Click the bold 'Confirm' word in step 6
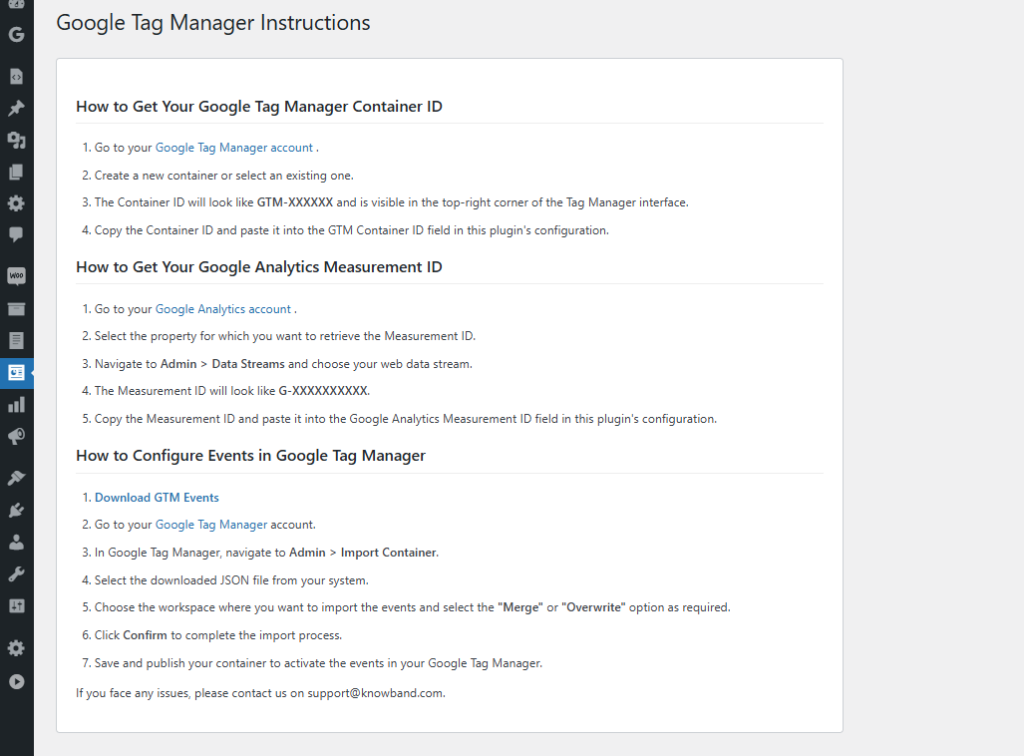This screenshot has width=1024, height=756. pos(144,635)
